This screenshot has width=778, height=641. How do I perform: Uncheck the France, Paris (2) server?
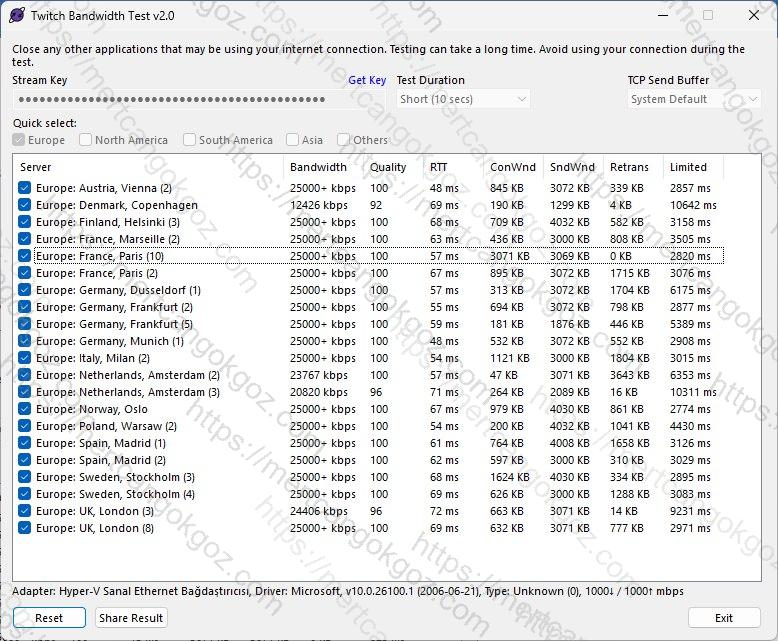coord(24,273)
